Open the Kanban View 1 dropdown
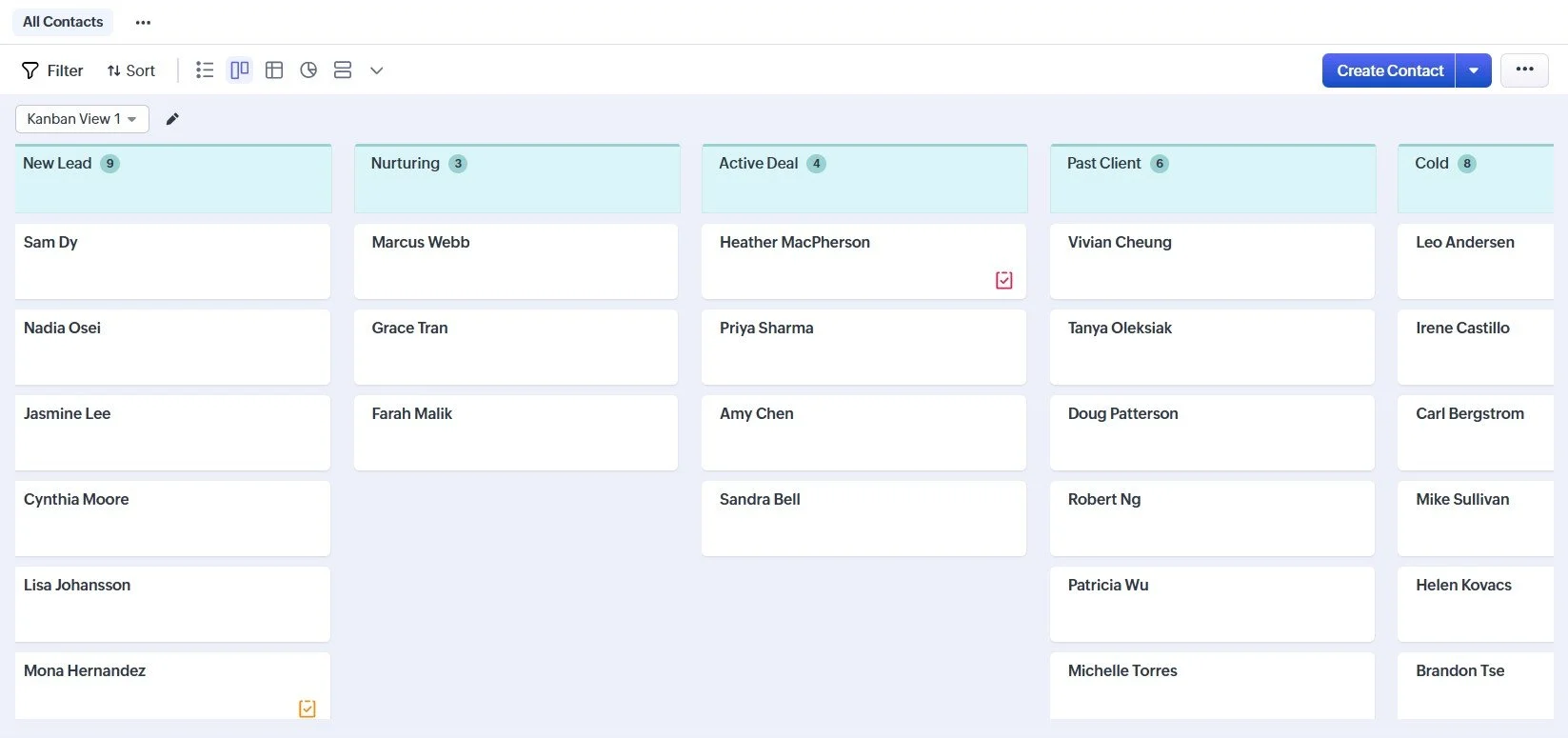 click(82, 119)
